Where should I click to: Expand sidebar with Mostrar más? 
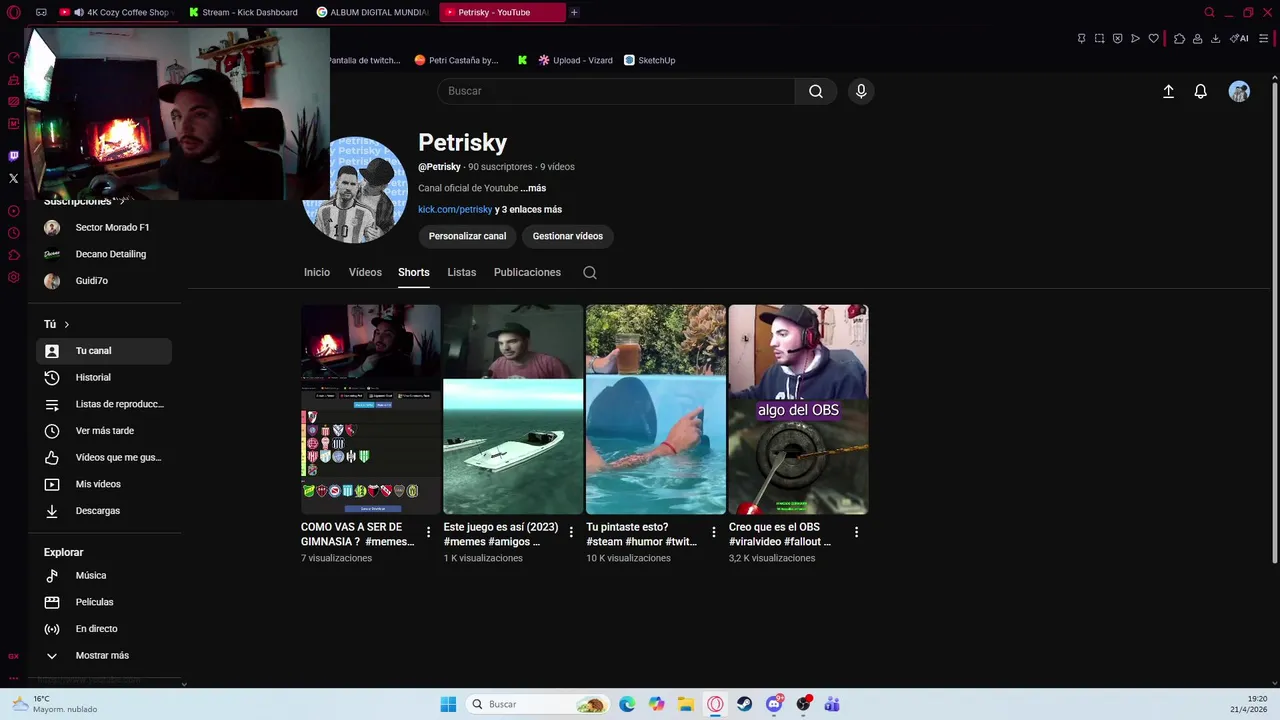click(102, 655)
